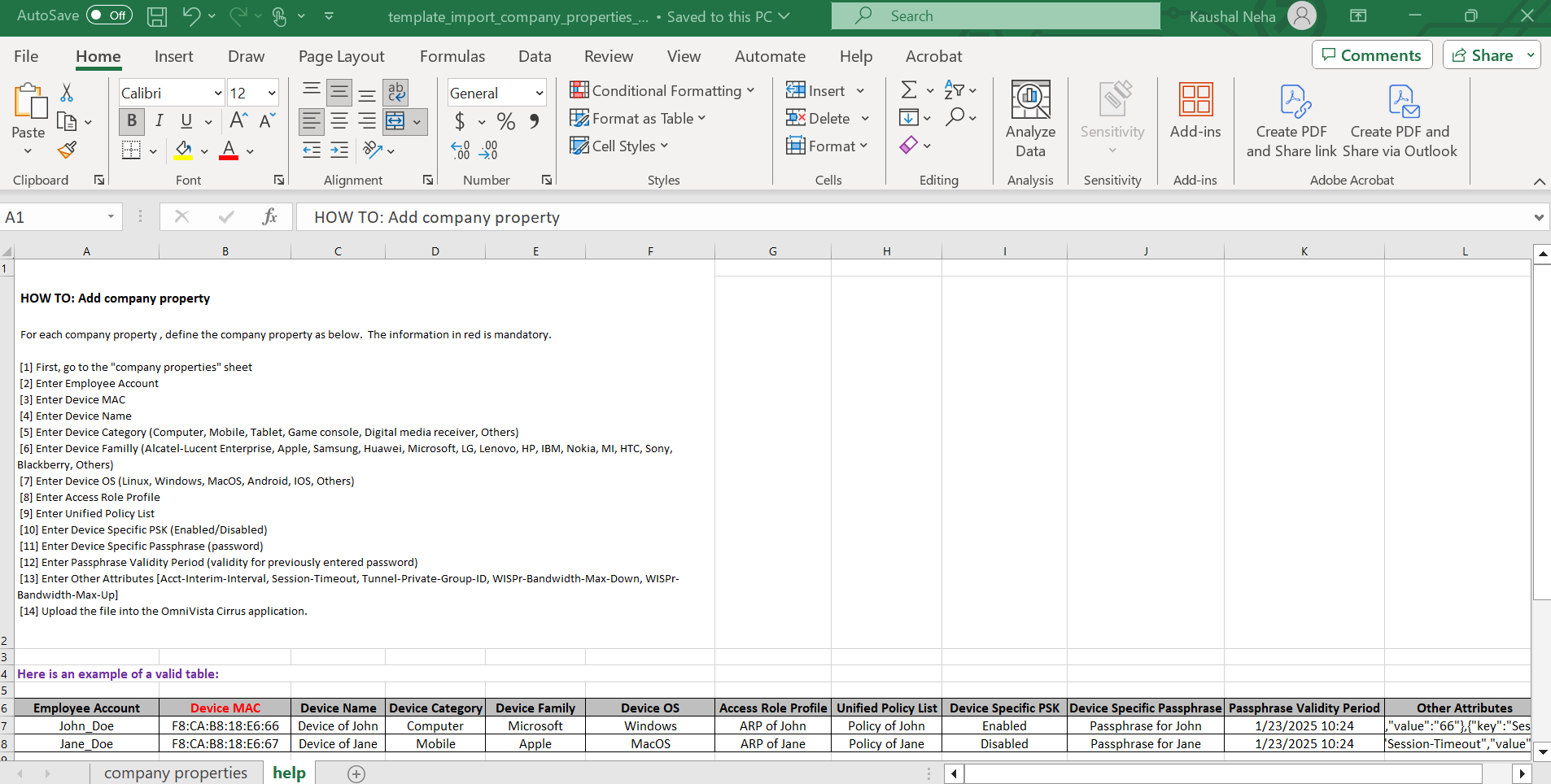Viewport: 1551px width, 784px height.
Task: Toggle Wrap Text alignment
Action: [x=396, y=92]
